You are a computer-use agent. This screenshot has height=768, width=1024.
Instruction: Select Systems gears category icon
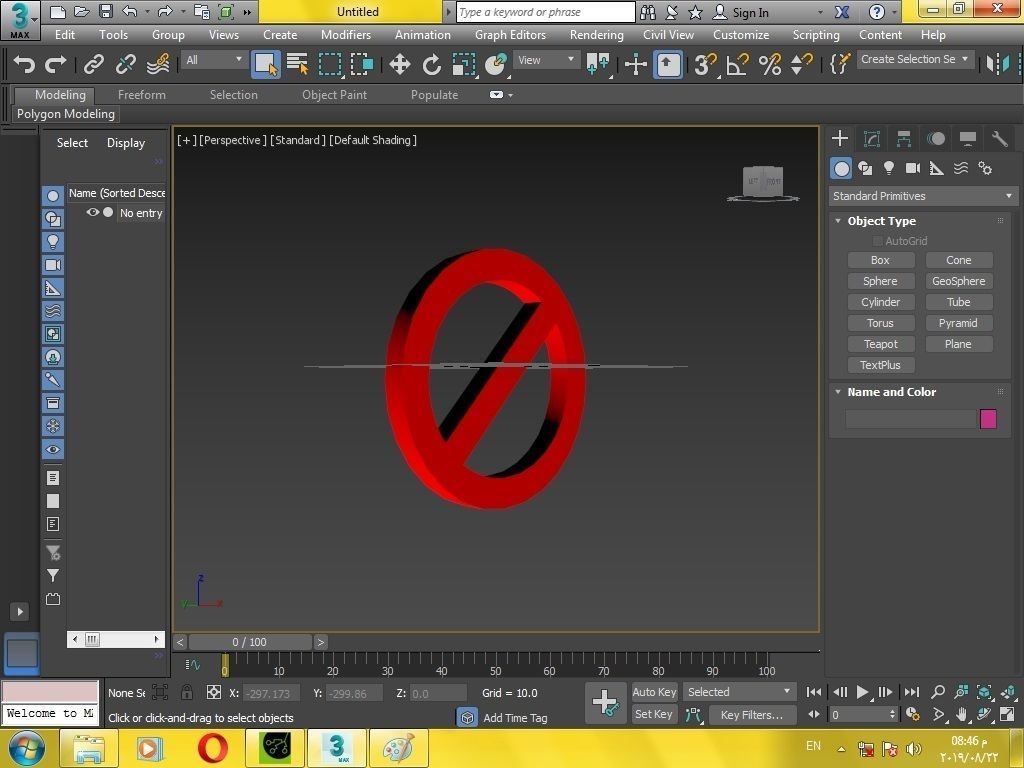pyautogui.click(x=985, y=168)
